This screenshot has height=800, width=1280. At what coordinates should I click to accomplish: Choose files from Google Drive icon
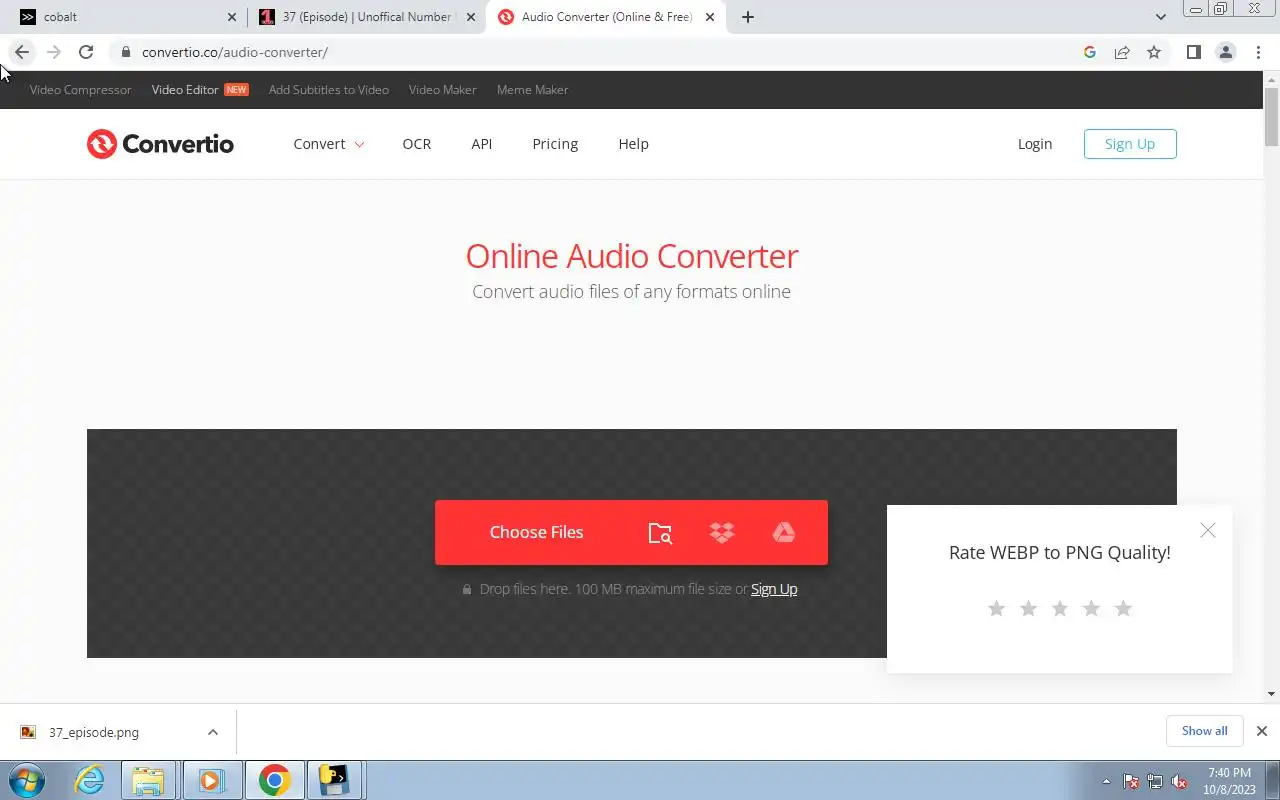click(x=784, y=533)
